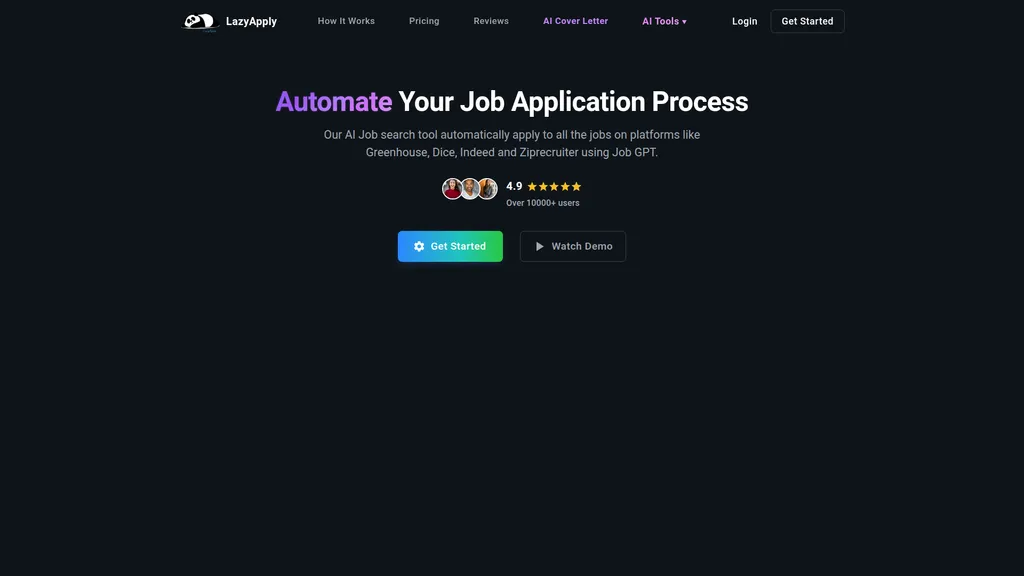Click the 'Your Job Application Process' heading

coord(573,102)
